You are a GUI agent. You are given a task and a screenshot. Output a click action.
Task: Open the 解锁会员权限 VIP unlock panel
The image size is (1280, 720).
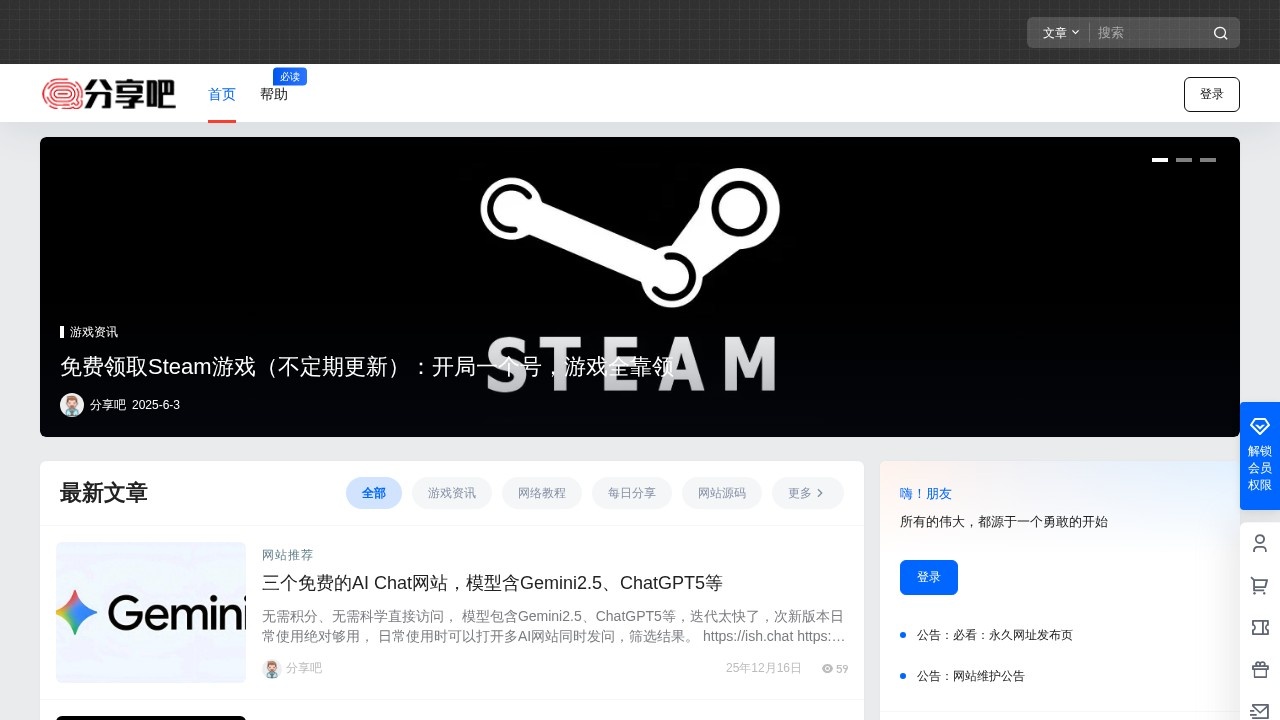[x=1259, y=457]
